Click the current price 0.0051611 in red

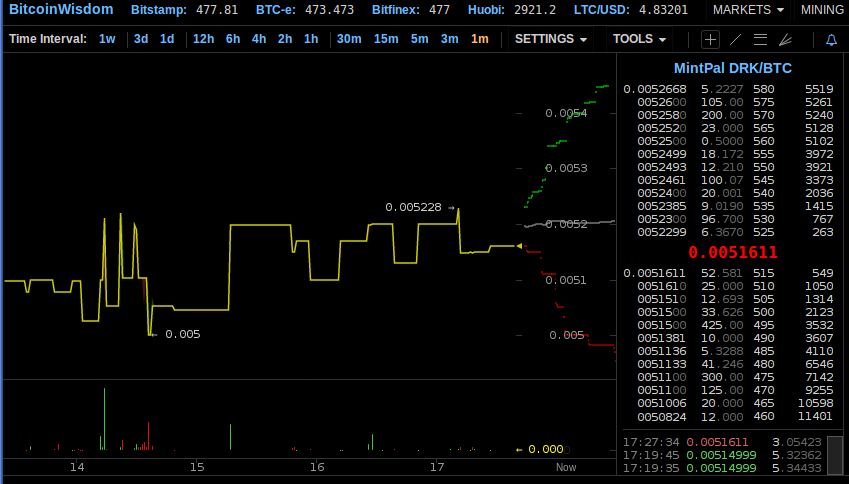[x=733, y=252]
